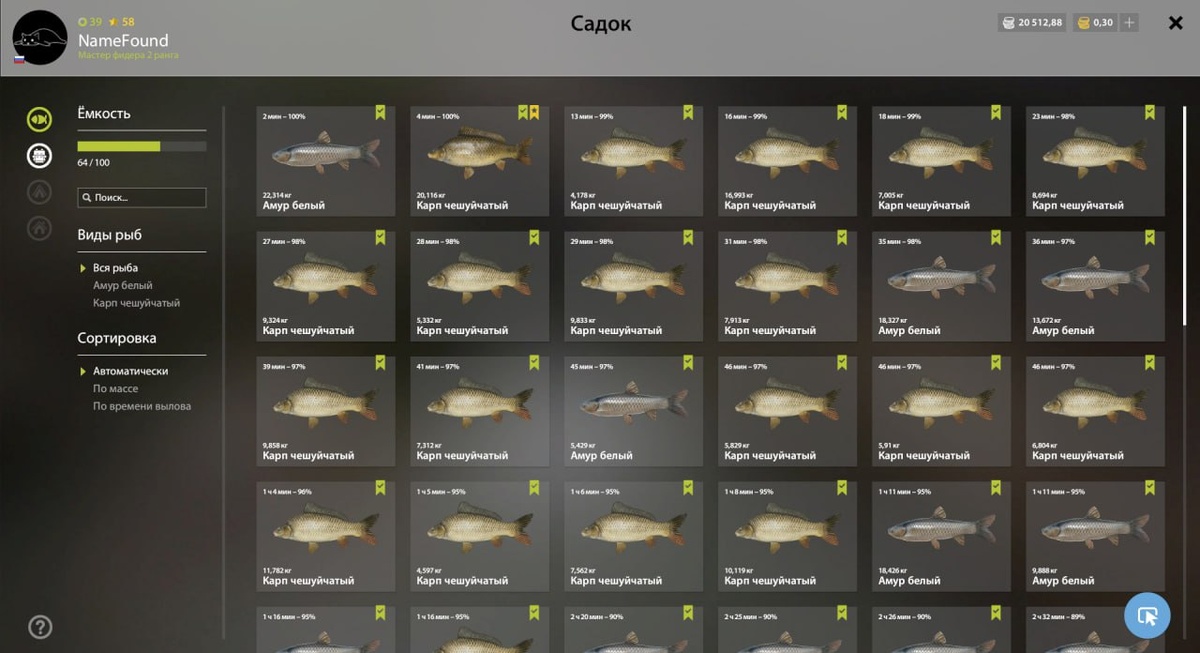Screen dimensions: 1200x653
Task: Select the fish keepnet sidebar icon
Action: pyautogui.click(x=39, y=119)
